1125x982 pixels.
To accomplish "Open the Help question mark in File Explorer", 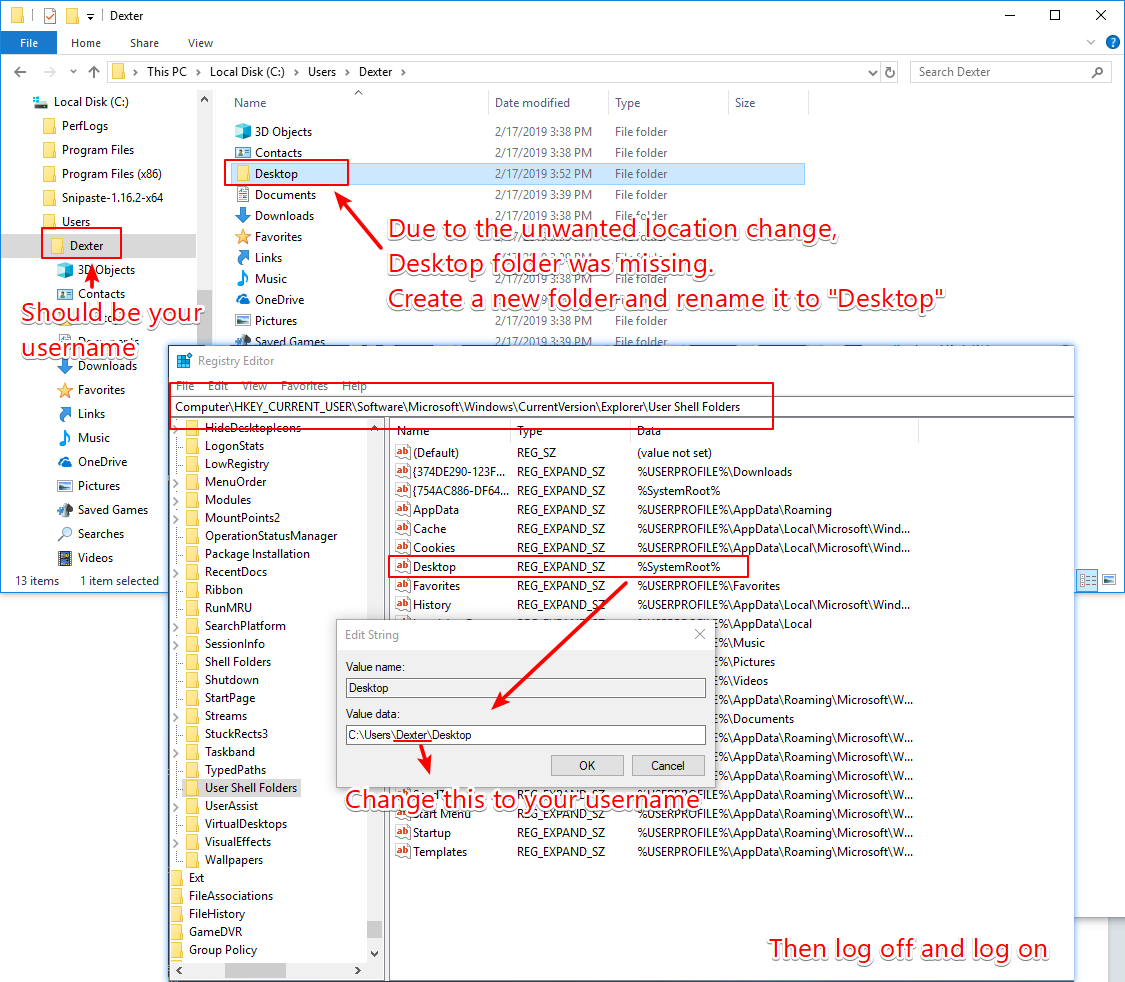I will point(1111,42).
